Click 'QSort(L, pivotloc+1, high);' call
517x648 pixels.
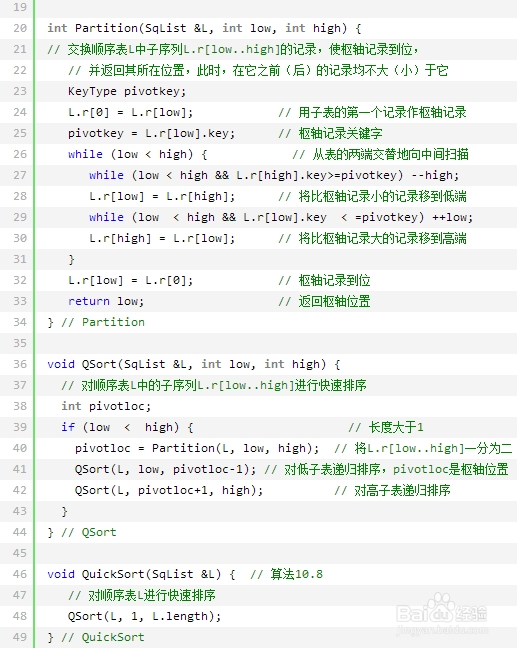tap(169, 490)
